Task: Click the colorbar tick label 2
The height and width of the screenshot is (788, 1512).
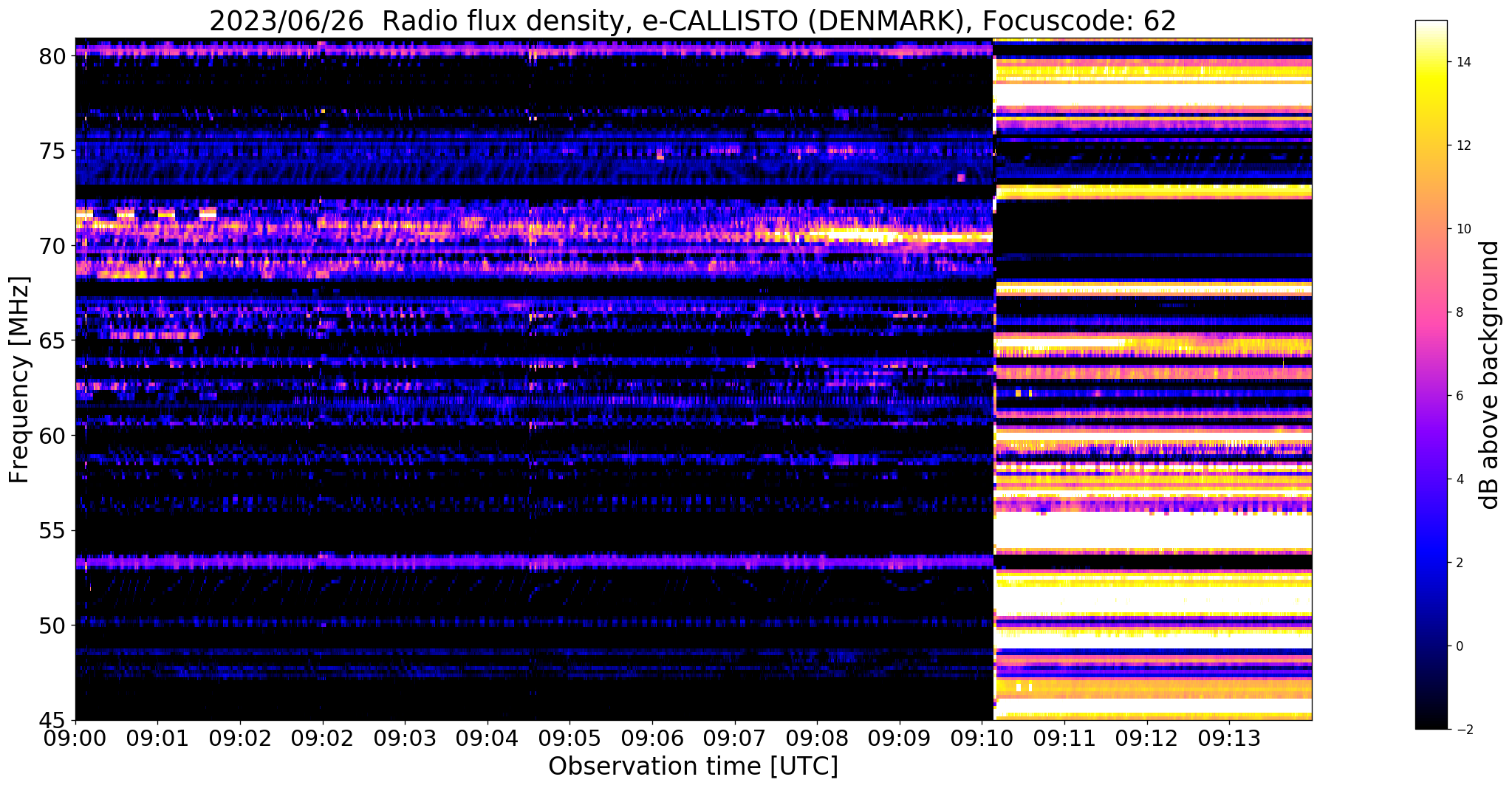Action: coord(1458,563)
